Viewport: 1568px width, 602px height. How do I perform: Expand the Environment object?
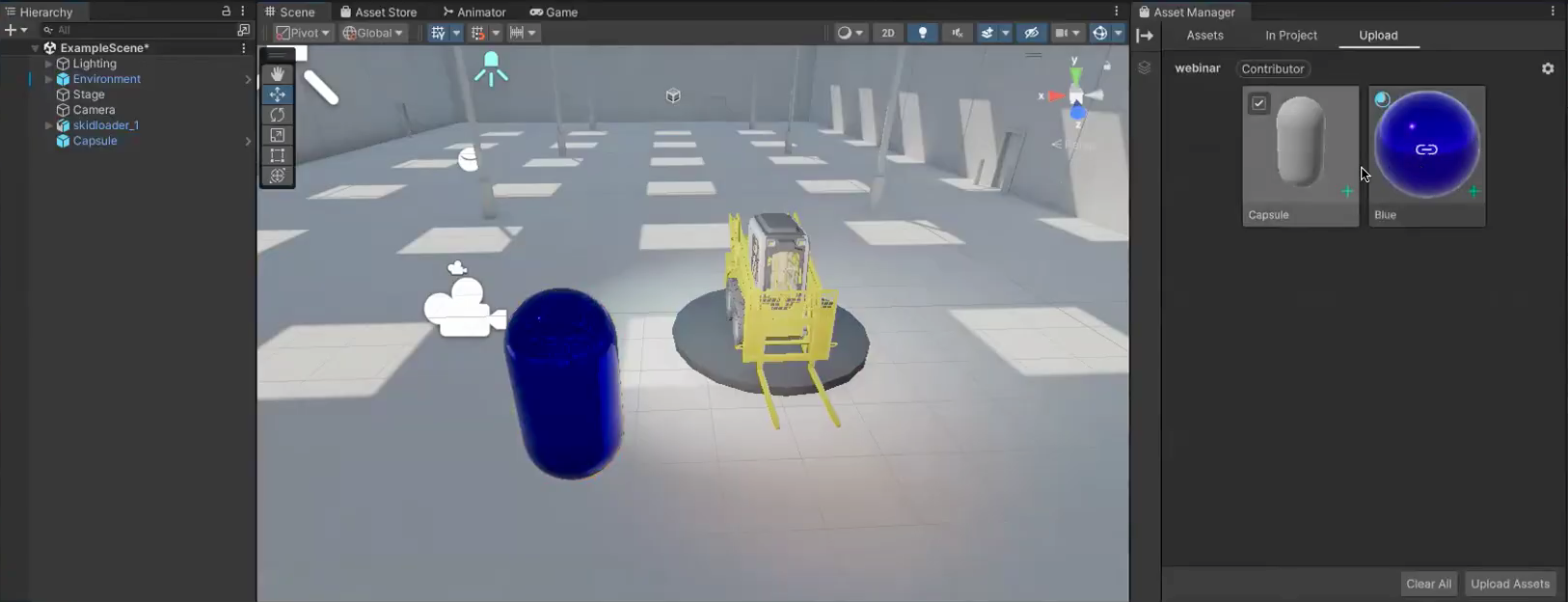tap(48, 79)
